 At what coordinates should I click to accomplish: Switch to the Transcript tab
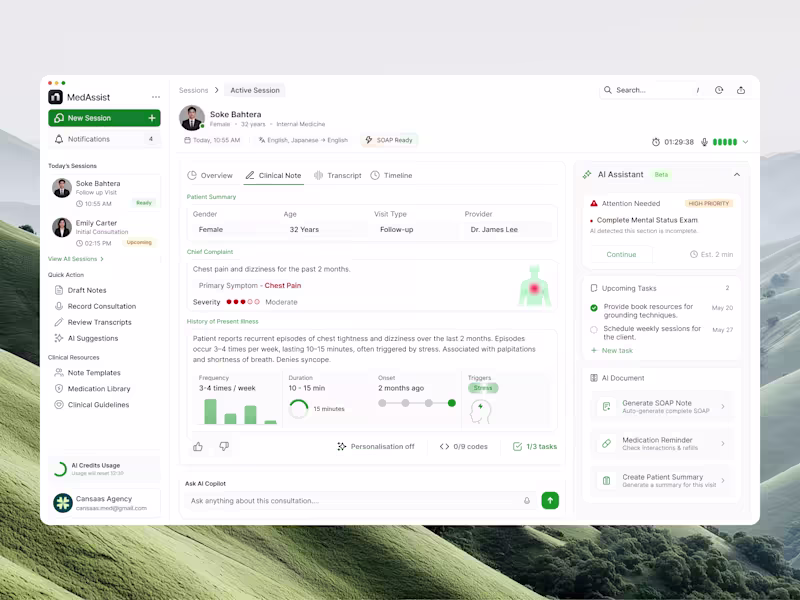(x=337, y=175)
